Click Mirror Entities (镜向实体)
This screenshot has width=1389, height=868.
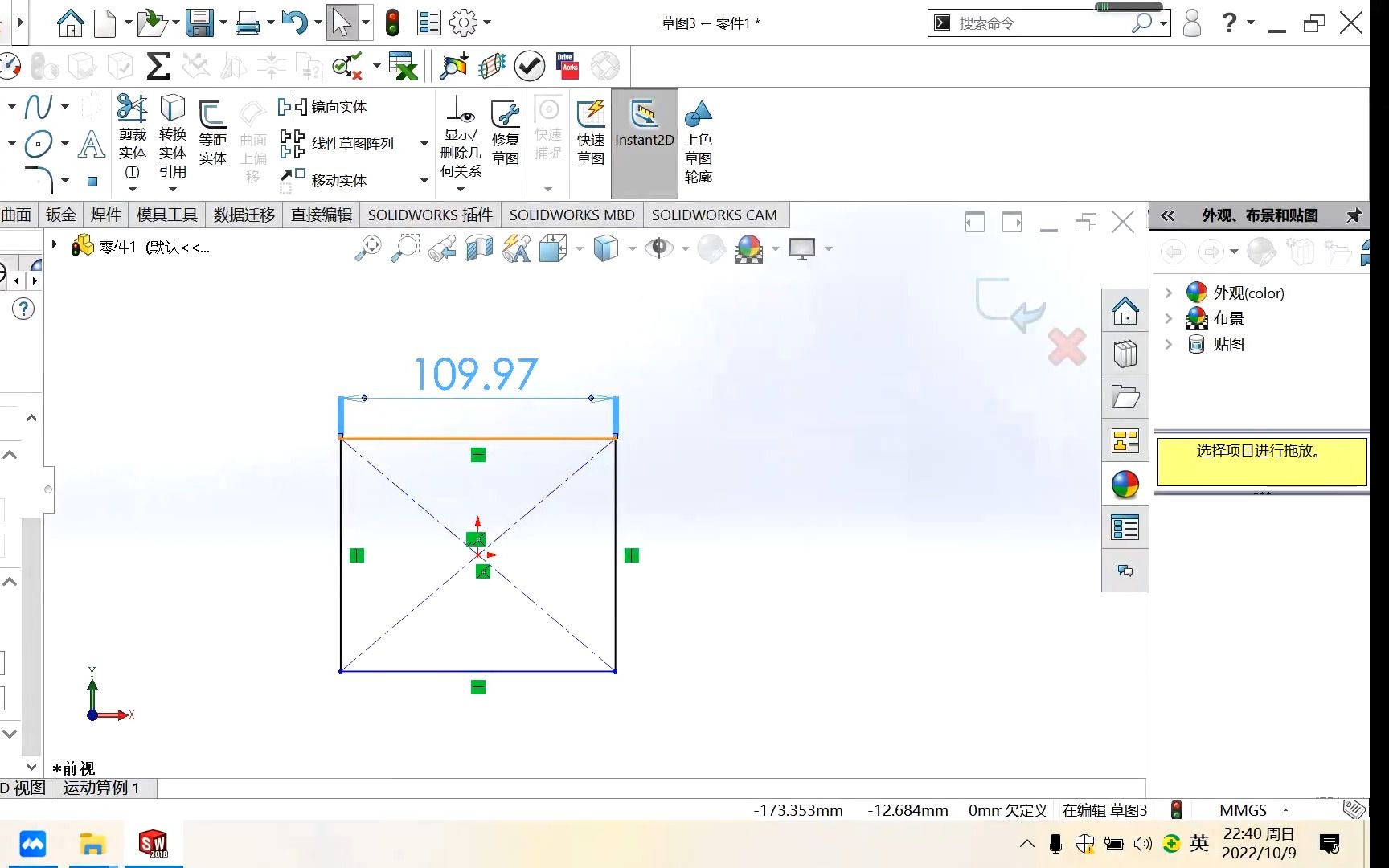pos(322,107)
